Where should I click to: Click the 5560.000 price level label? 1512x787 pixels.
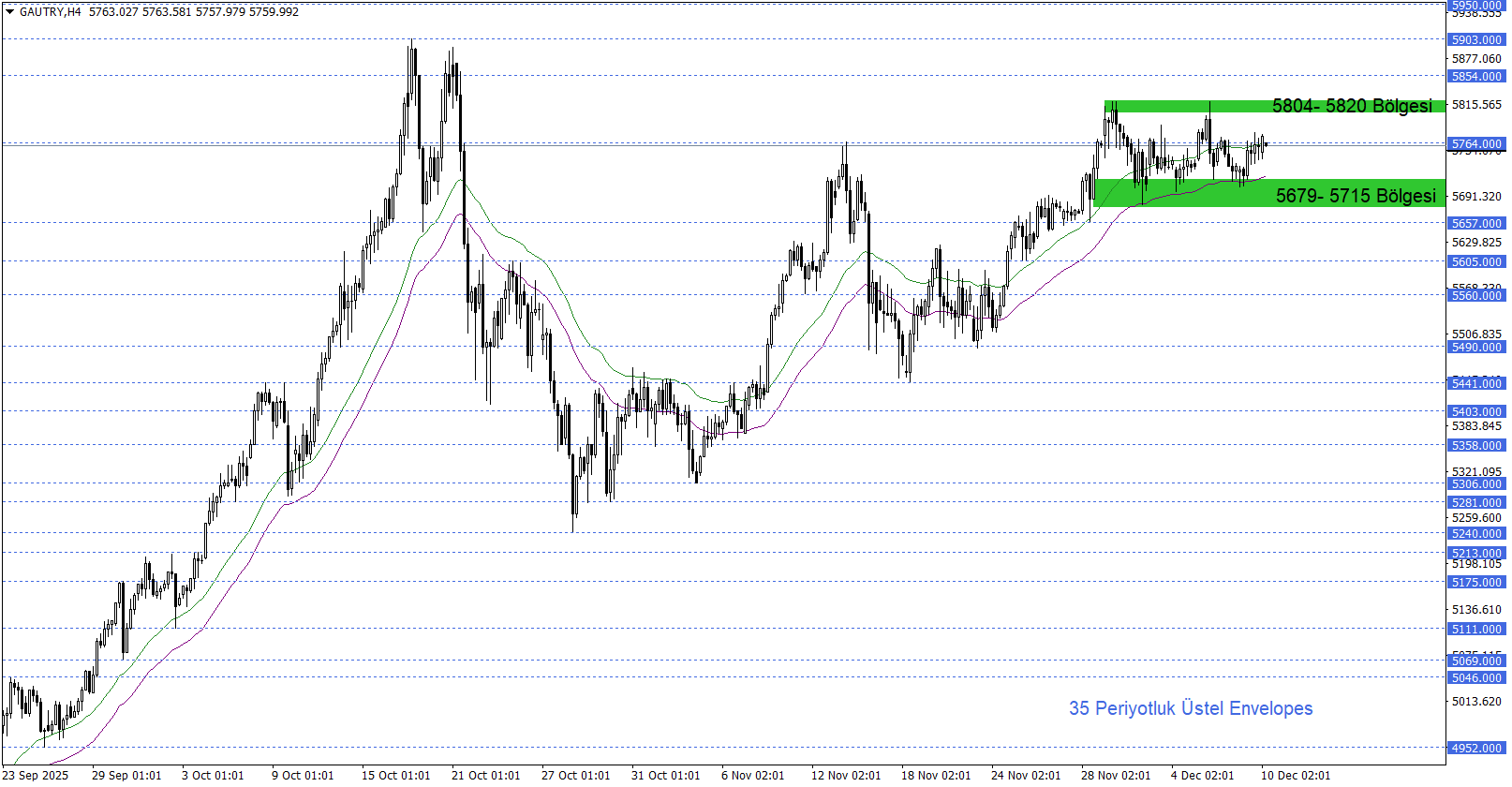[x=1476, y=295]
